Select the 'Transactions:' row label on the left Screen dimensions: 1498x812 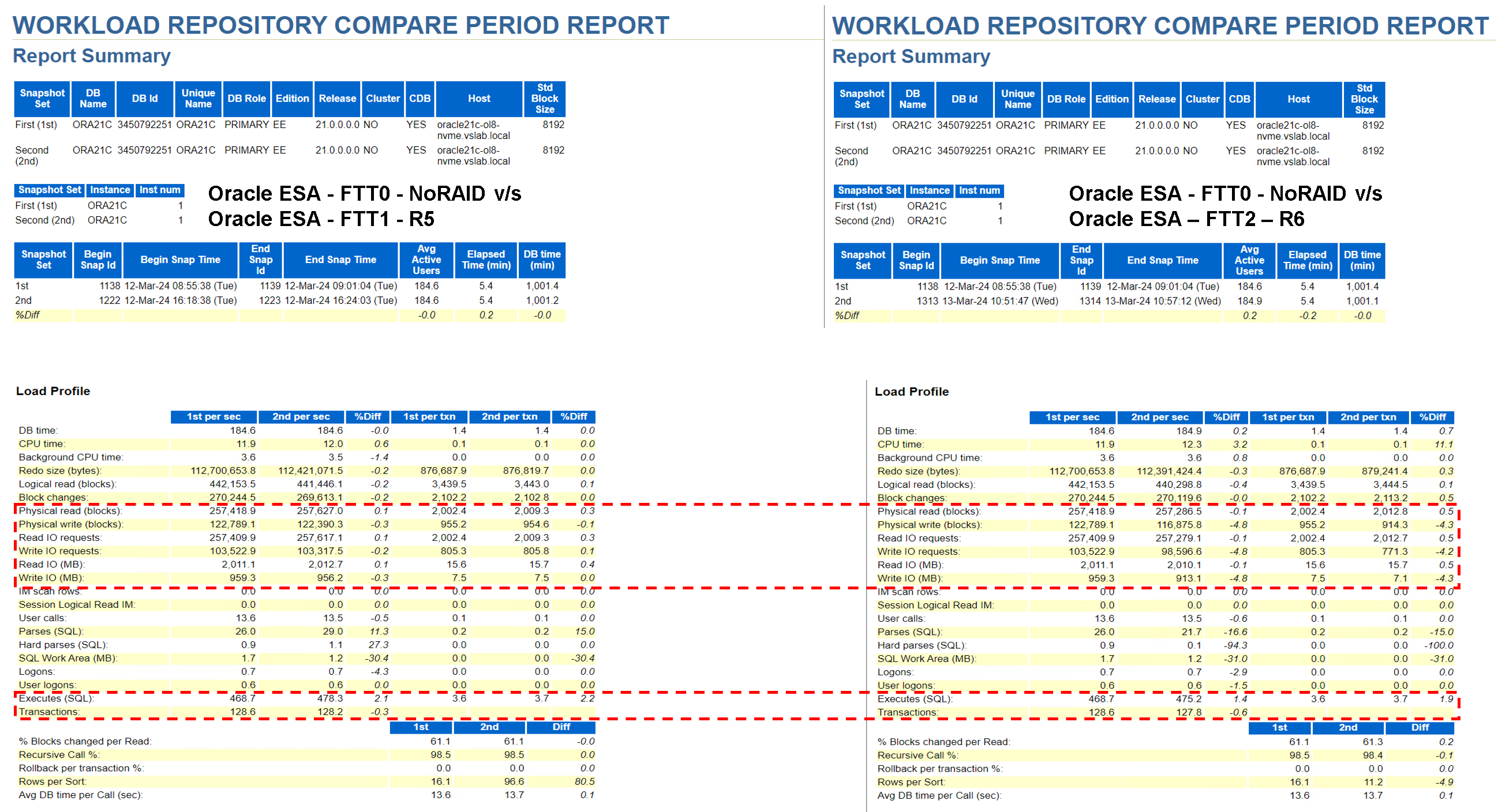tap(49, 712)
